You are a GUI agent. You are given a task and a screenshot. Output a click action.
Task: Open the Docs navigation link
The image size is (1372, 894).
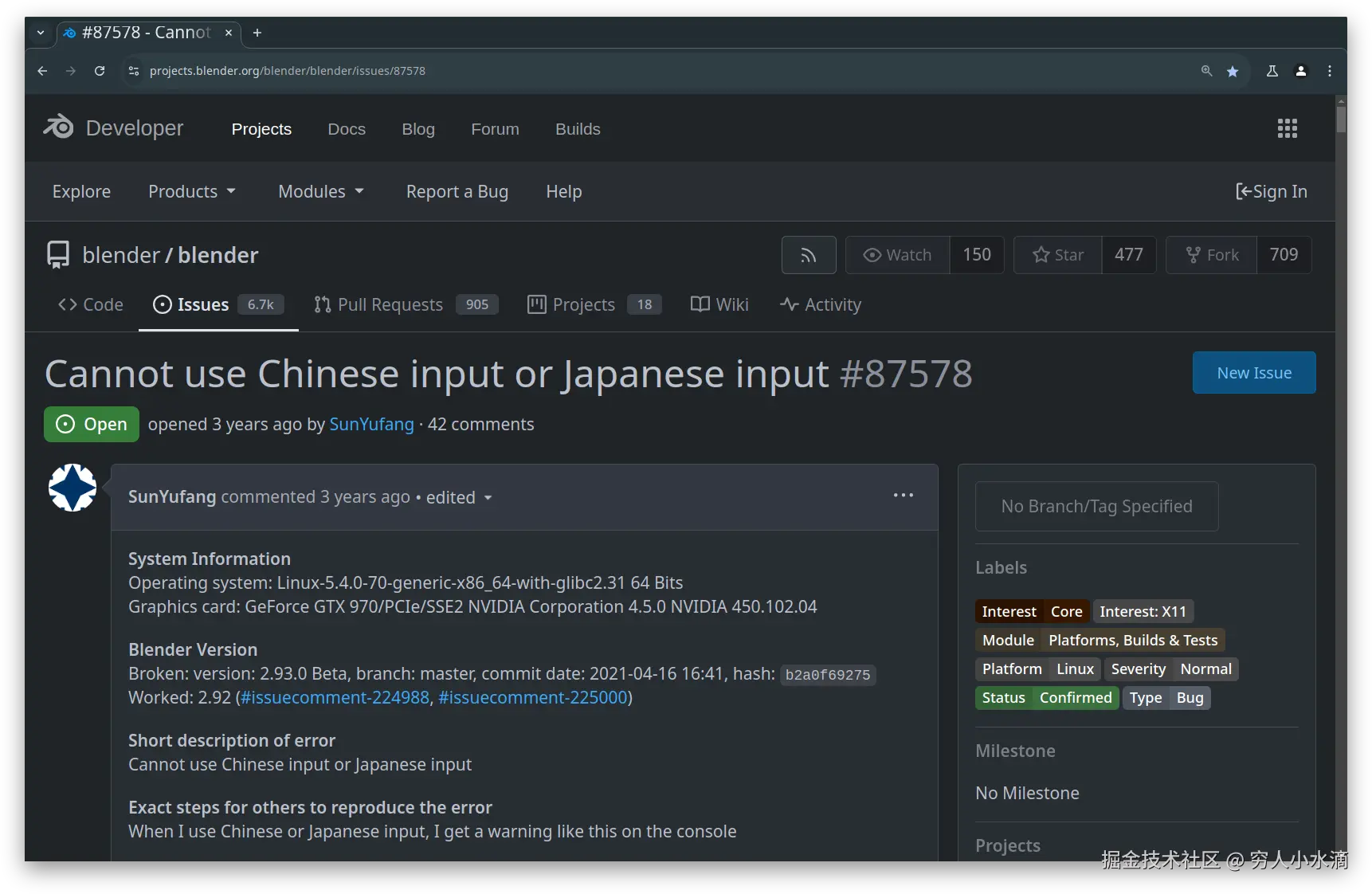347,129
